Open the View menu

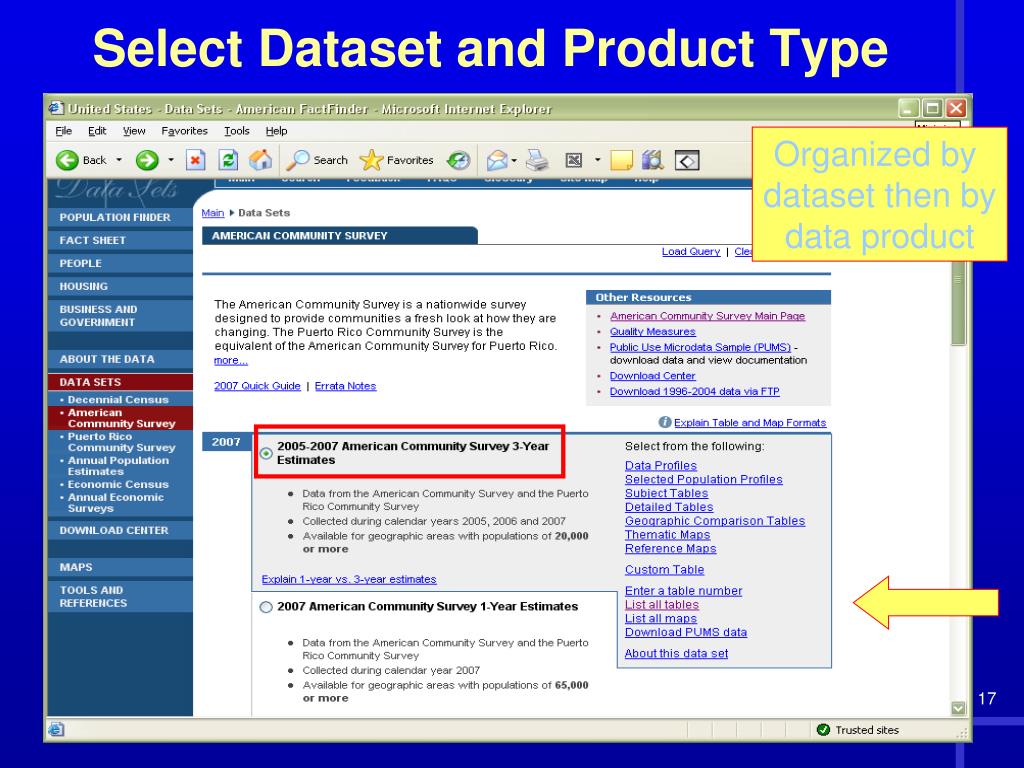(x=134, y=131)
